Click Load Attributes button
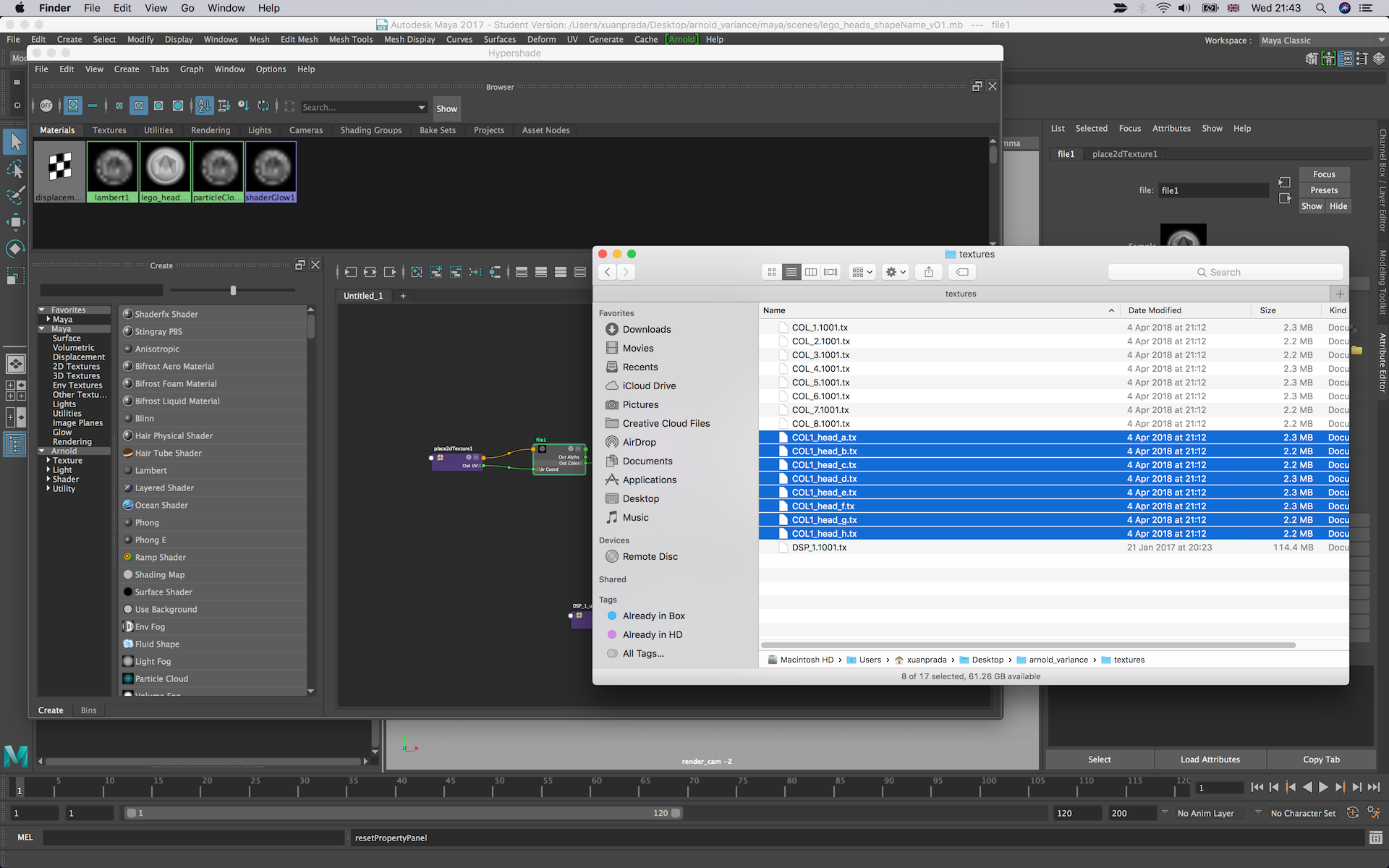This screenshot has height=868, width=1389. pos(1210,759)
